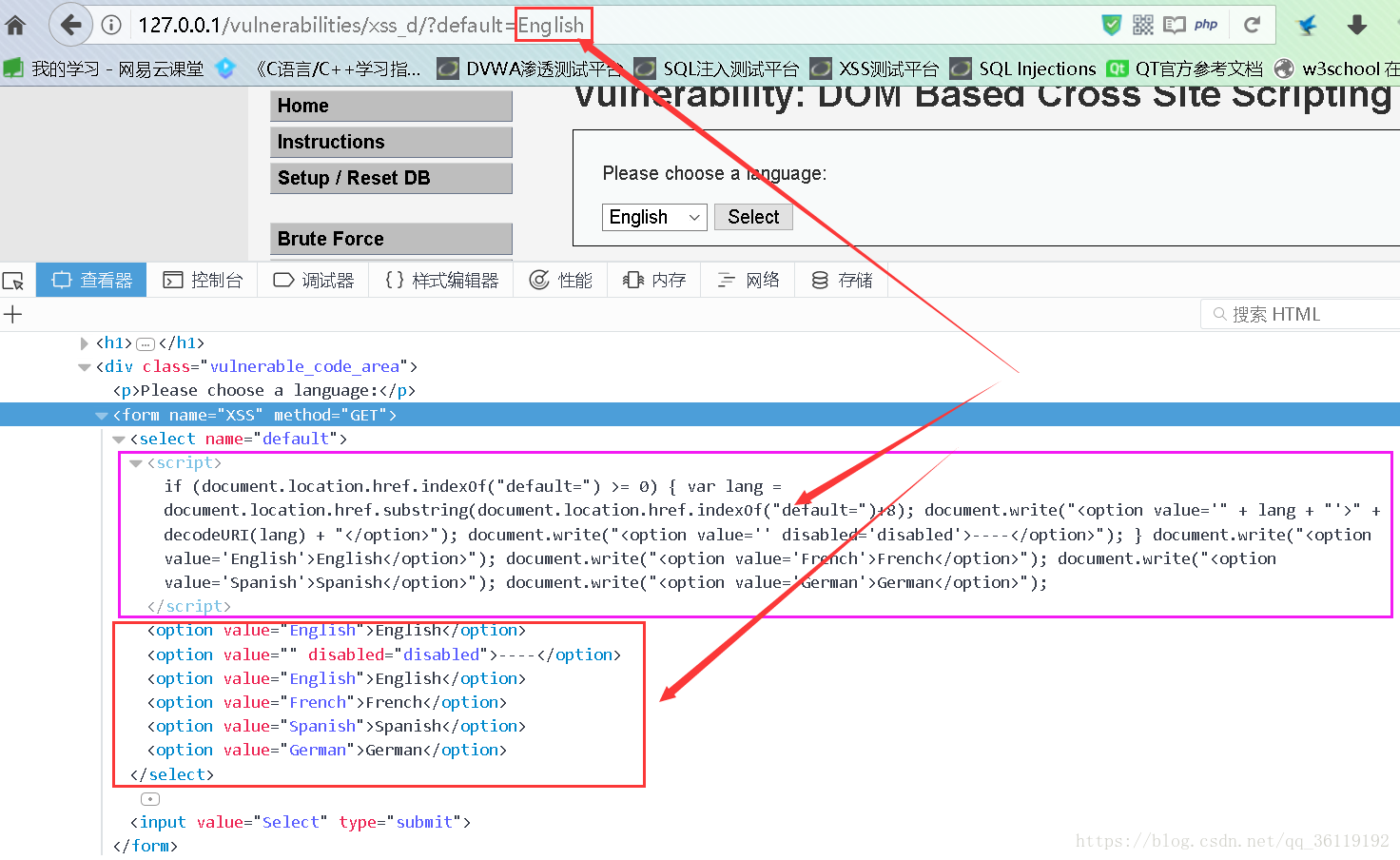Select the closing /select tag line
The height and width of the screenshot is (860, 1400).
coord(172,774)
